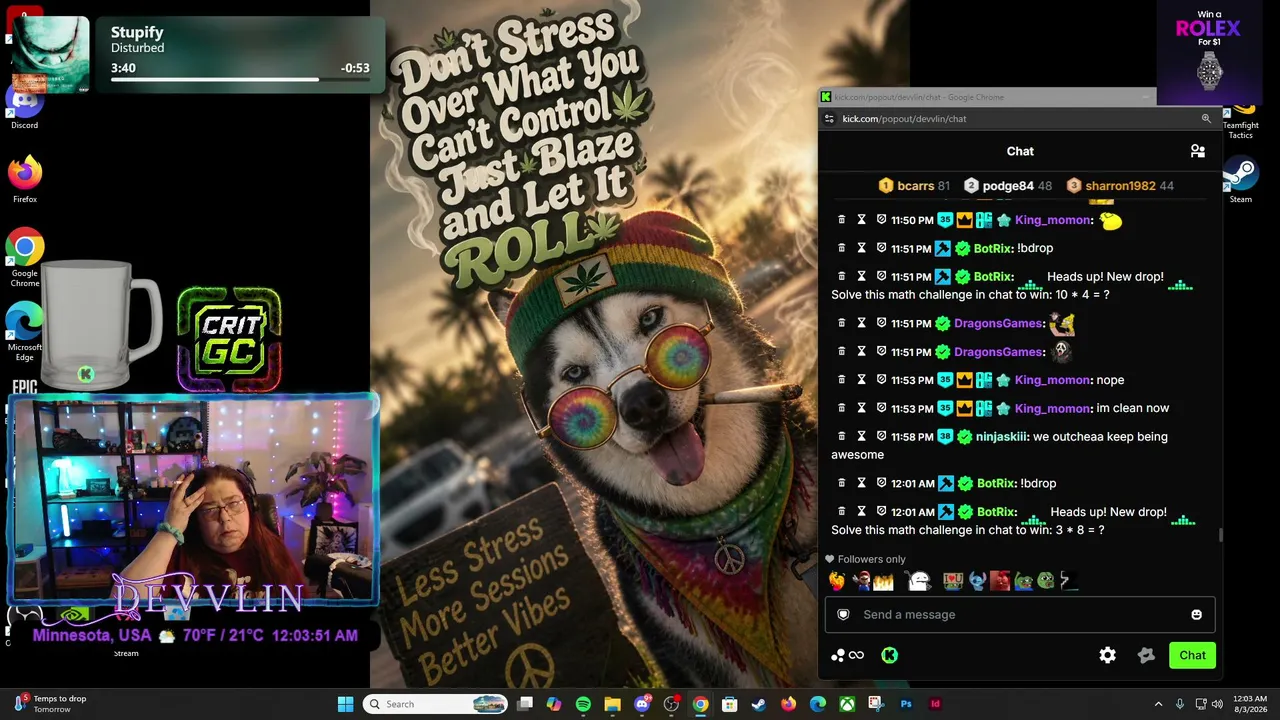The image size is (1280, 720).
Task: Open Xbox app from the taskbar
Action: pyautogui.click(x=847, y=704)
